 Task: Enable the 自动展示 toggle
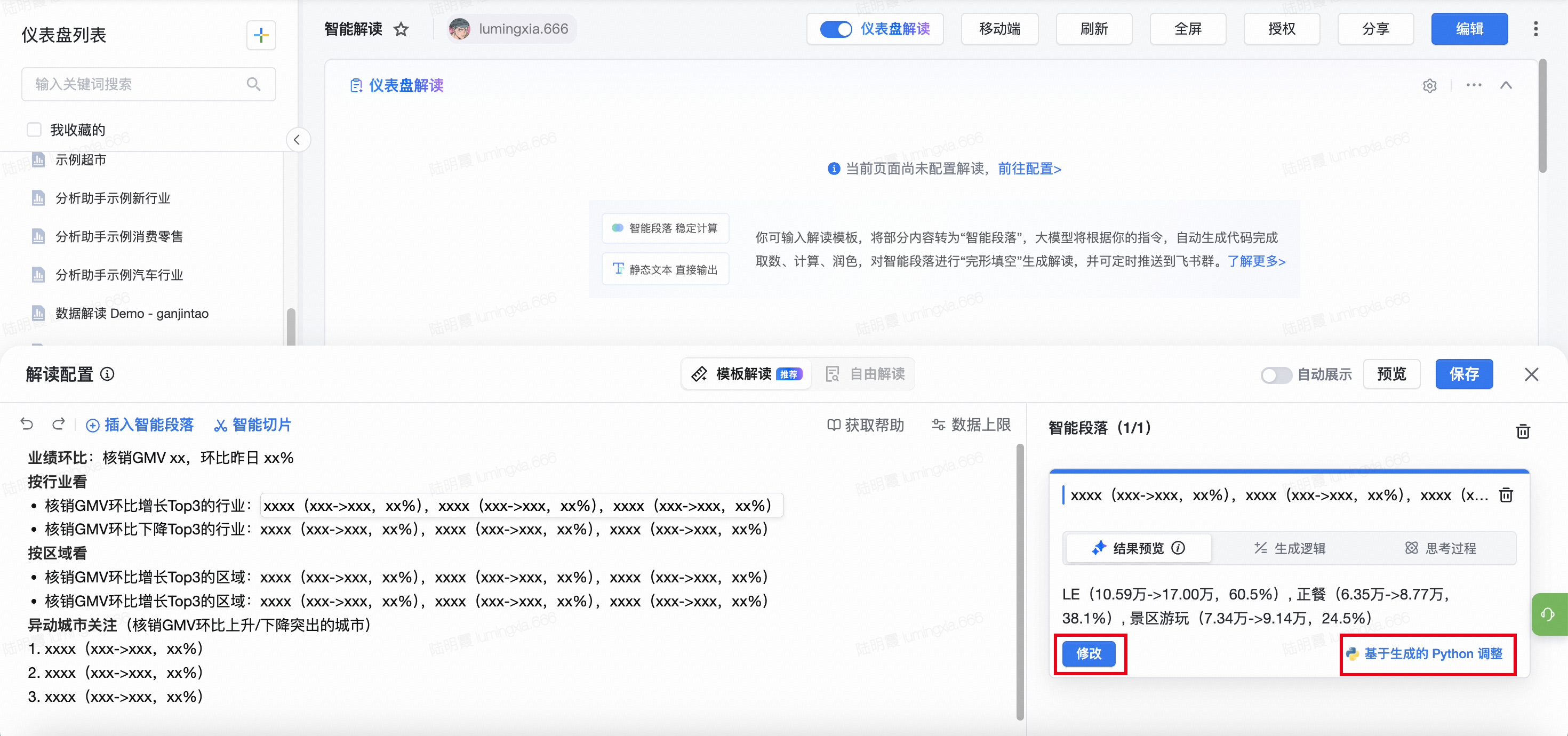coord(1275,374)
